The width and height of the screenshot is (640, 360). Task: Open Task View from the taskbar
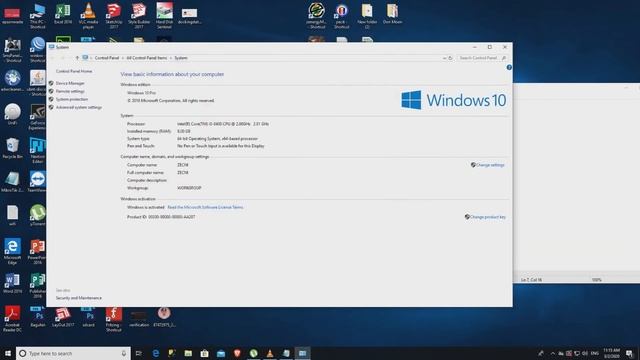tap(139, 353)
